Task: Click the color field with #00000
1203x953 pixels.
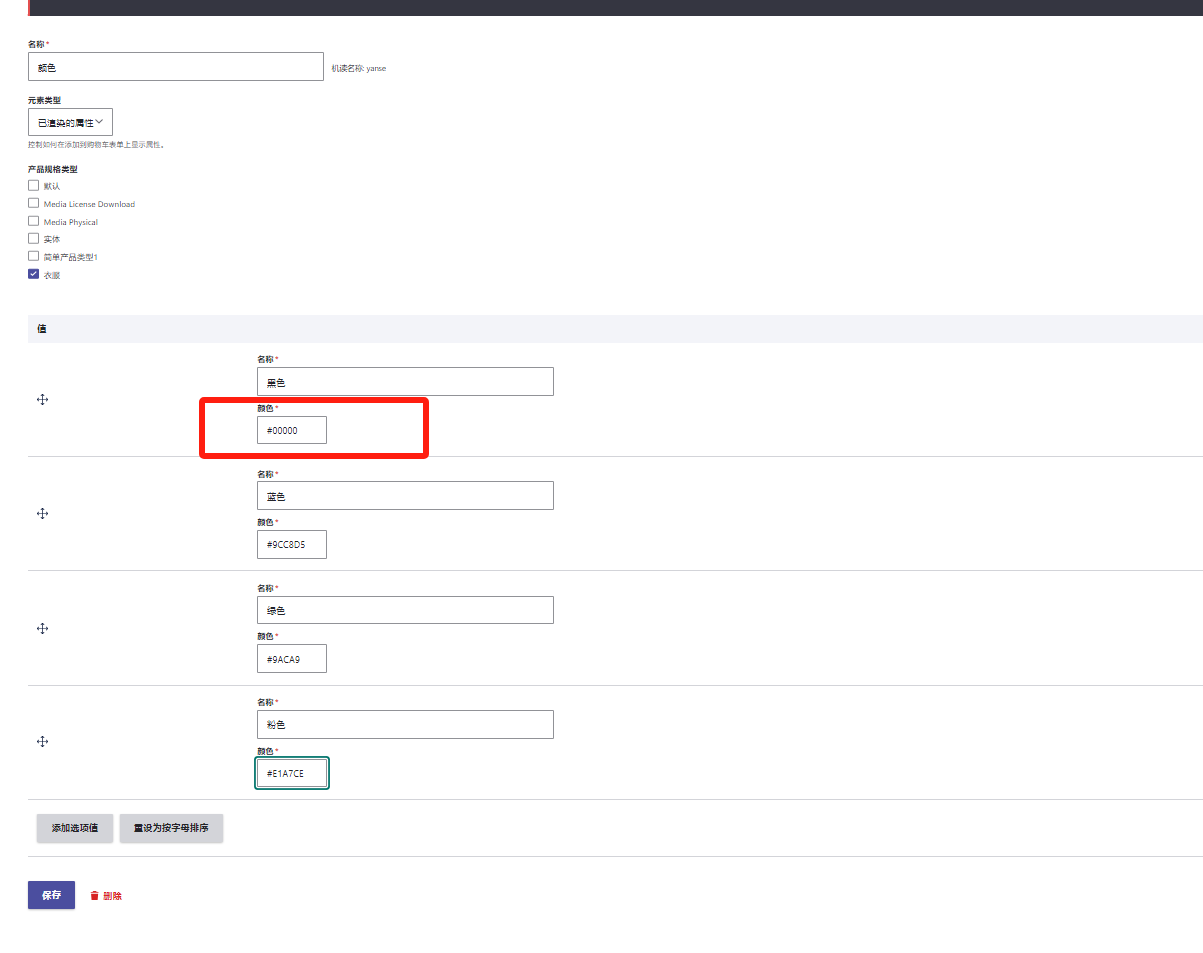Action: [292, 430]
